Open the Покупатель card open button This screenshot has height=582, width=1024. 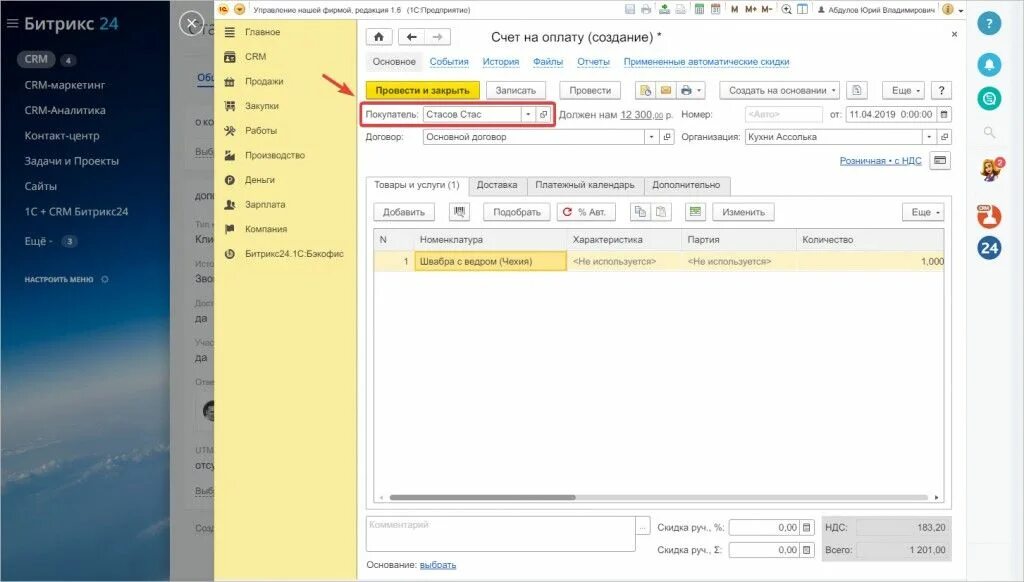point(543,114)
